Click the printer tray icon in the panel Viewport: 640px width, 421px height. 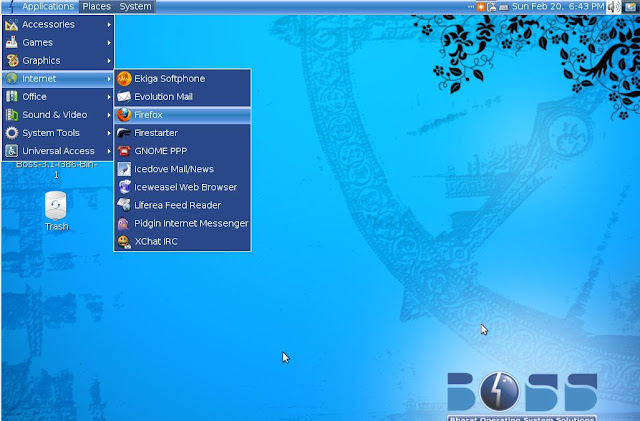click(x=492, y=7)
